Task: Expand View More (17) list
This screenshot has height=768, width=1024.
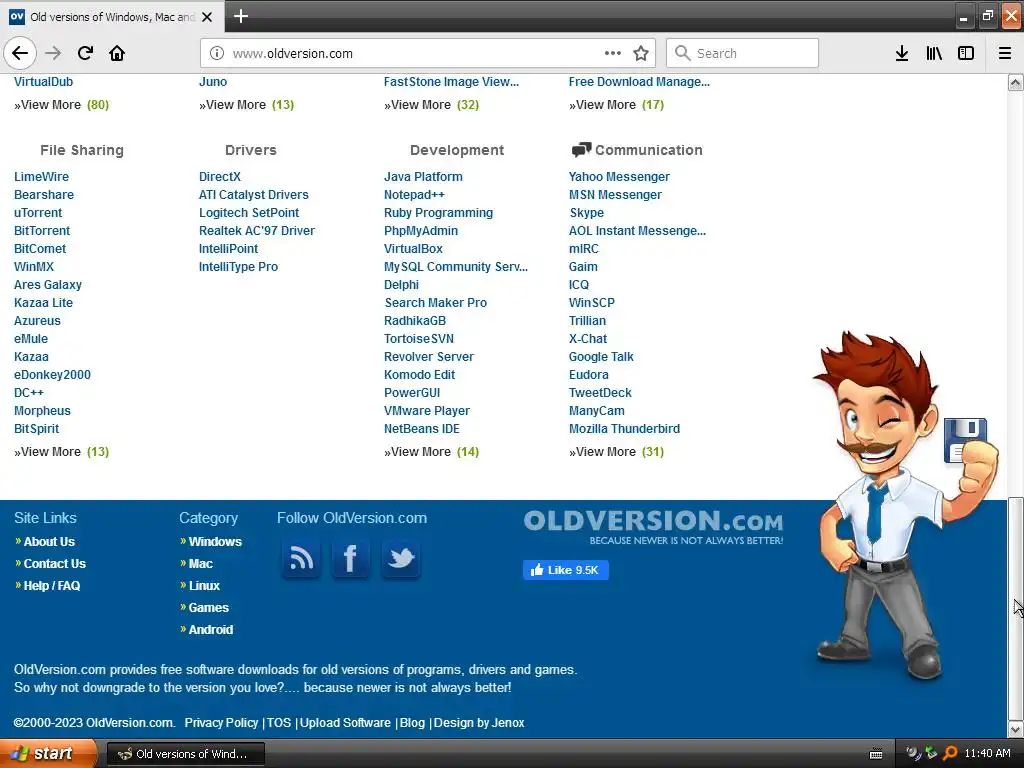Action: click(616, 104)
